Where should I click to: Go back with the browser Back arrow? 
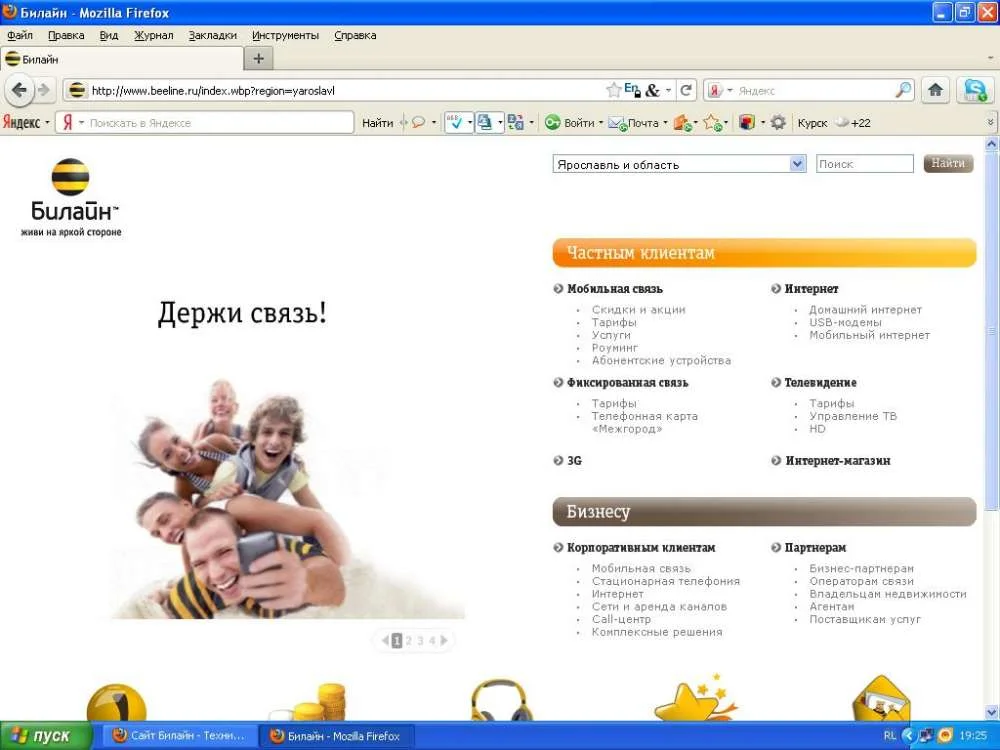pyautogui.click(x=19, y=90)
